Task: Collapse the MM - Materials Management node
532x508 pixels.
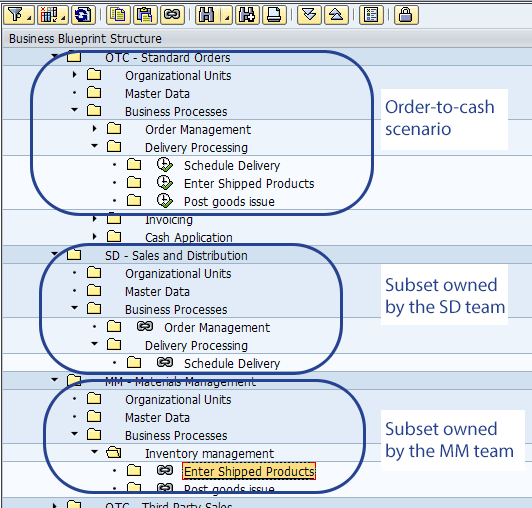Action: pyautogui.click(x=54, y=380)
